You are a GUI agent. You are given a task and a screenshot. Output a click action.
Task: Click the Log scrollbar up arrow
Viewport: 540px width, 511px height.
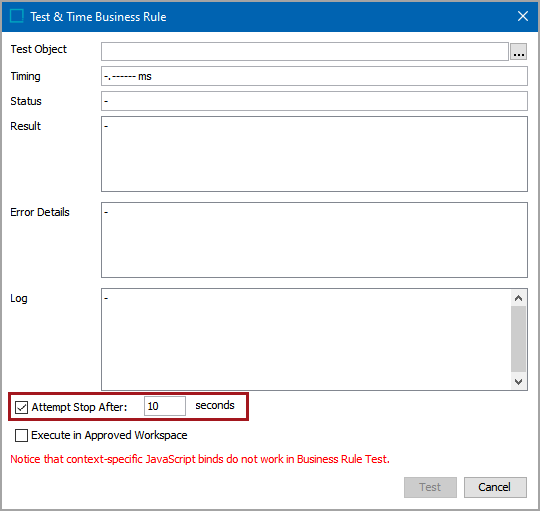(x=518, y=298)
